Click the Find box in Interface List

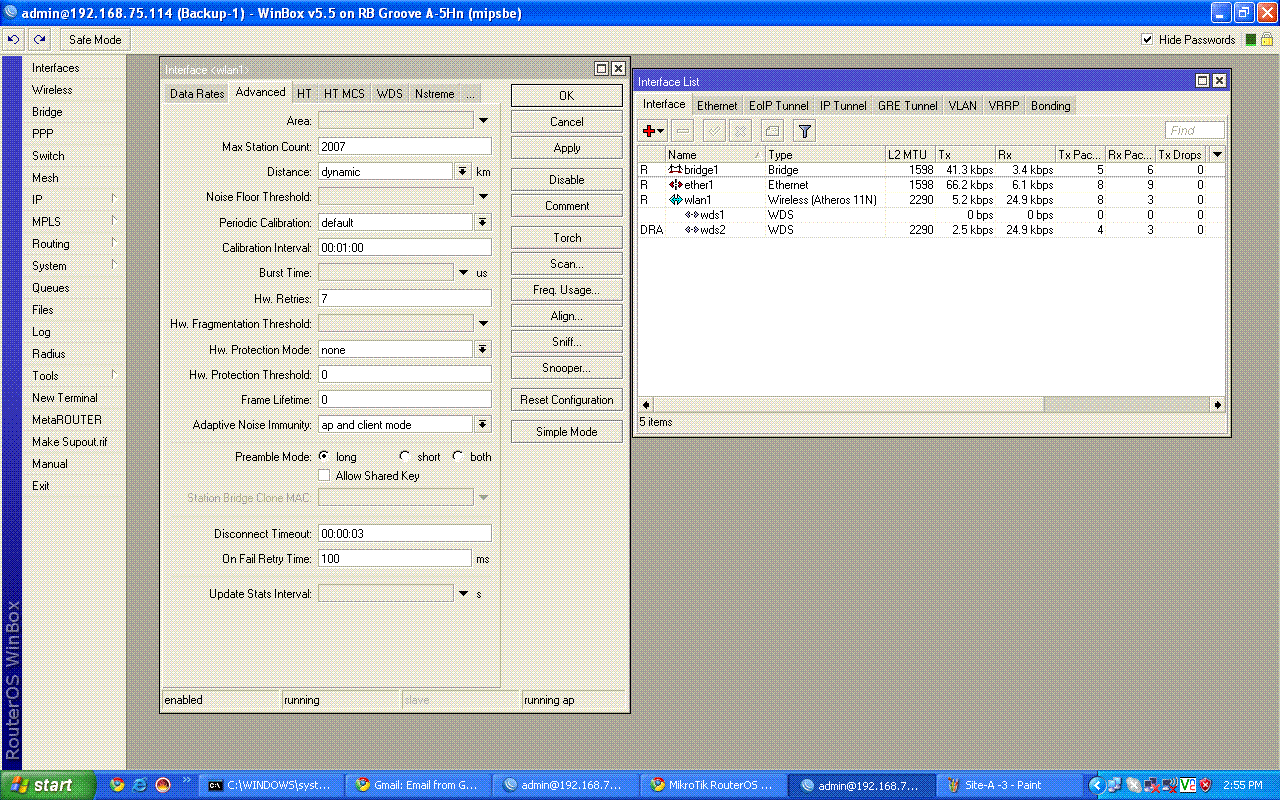pos(1195,130)
